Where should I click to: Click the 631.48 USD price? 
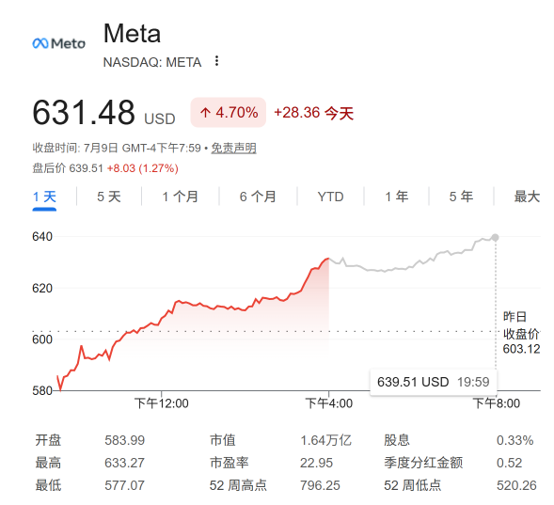click(x=104, y=113)
